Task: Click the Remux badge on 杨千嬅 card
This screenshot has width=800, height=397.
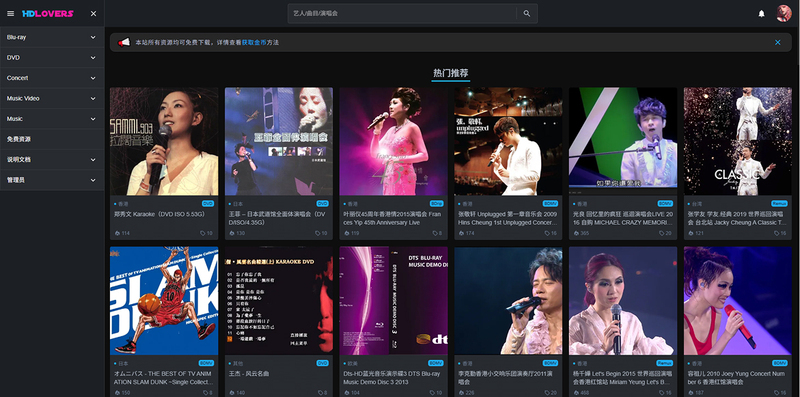Action: pos(664,363)
